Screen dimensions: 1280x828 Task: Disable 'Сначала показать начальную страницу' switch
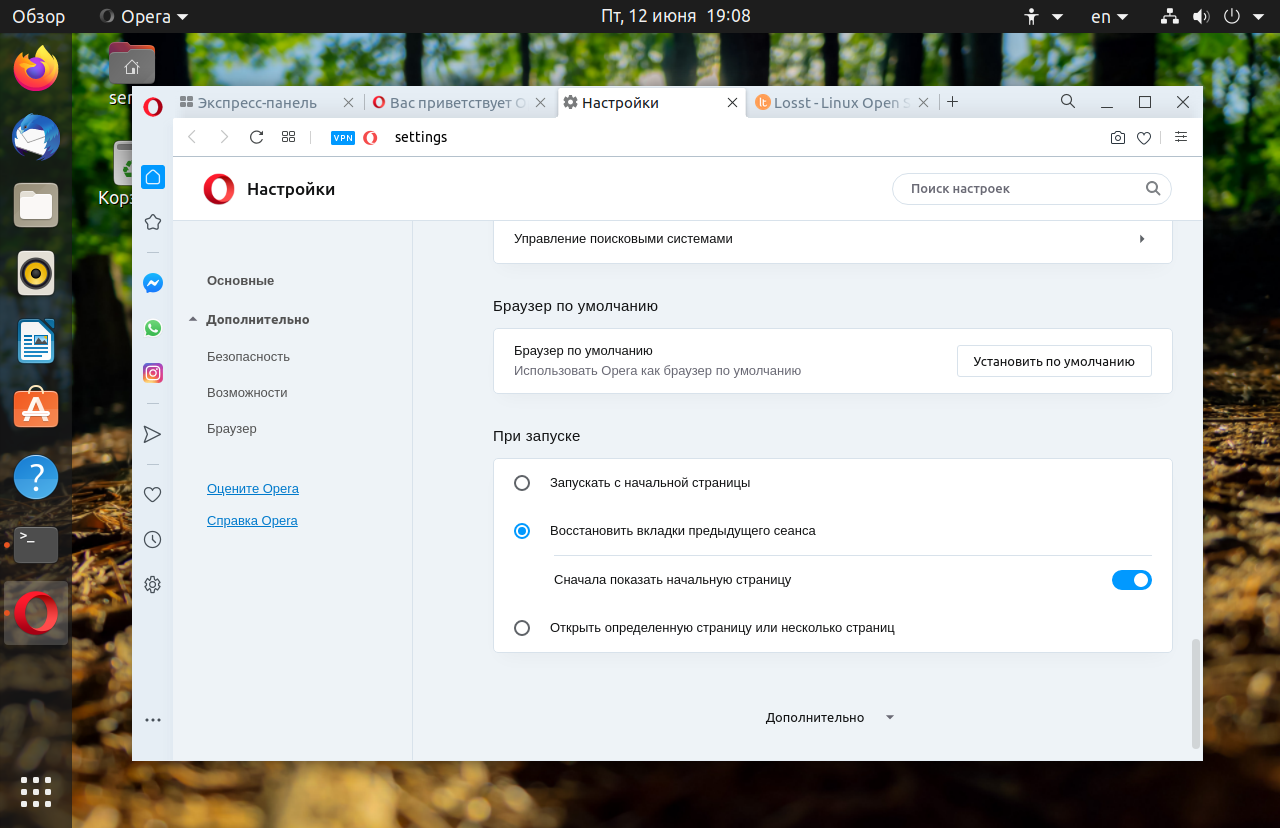(1131, 580)
